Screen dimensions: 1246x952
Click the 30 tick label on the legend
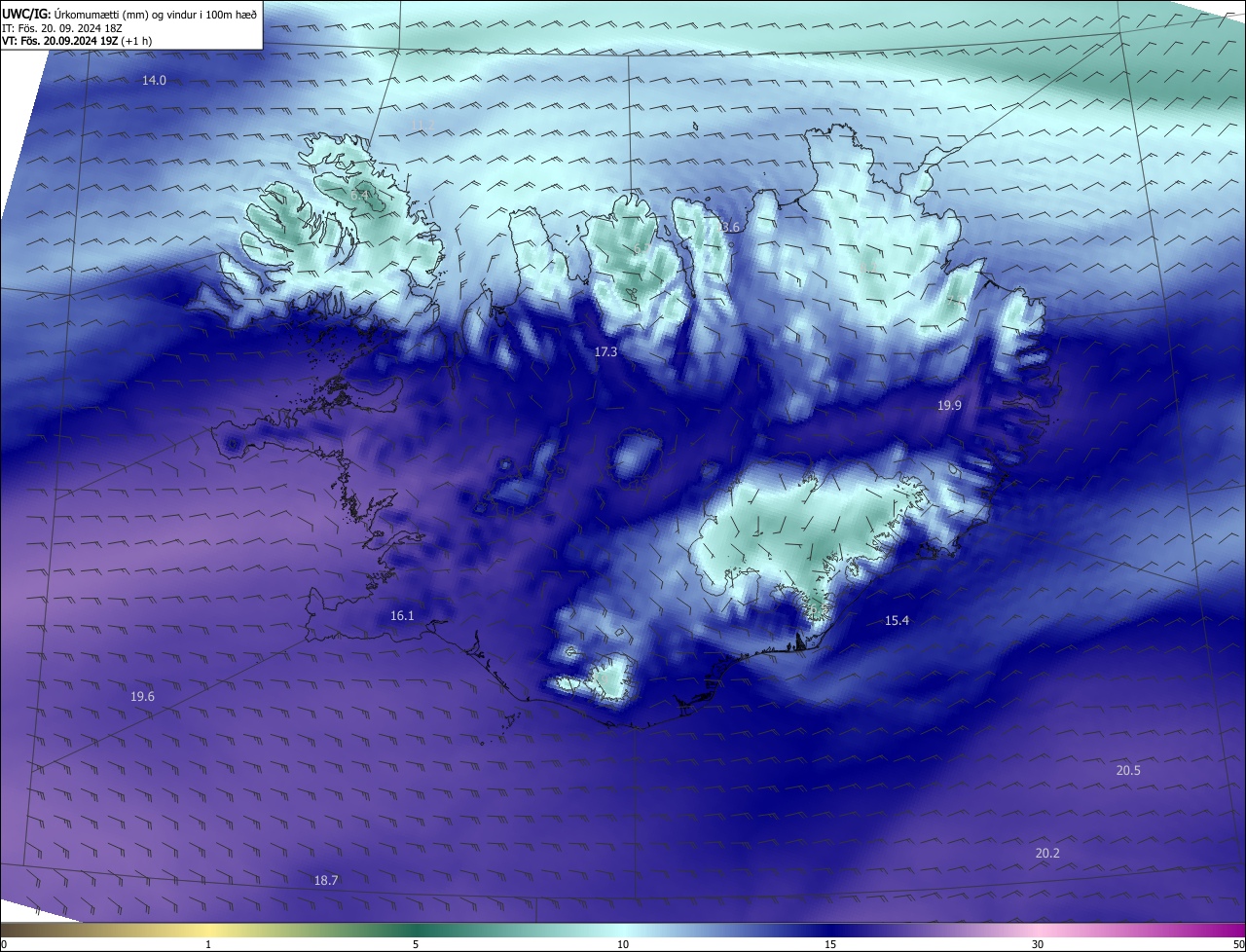click(1038, 944)
